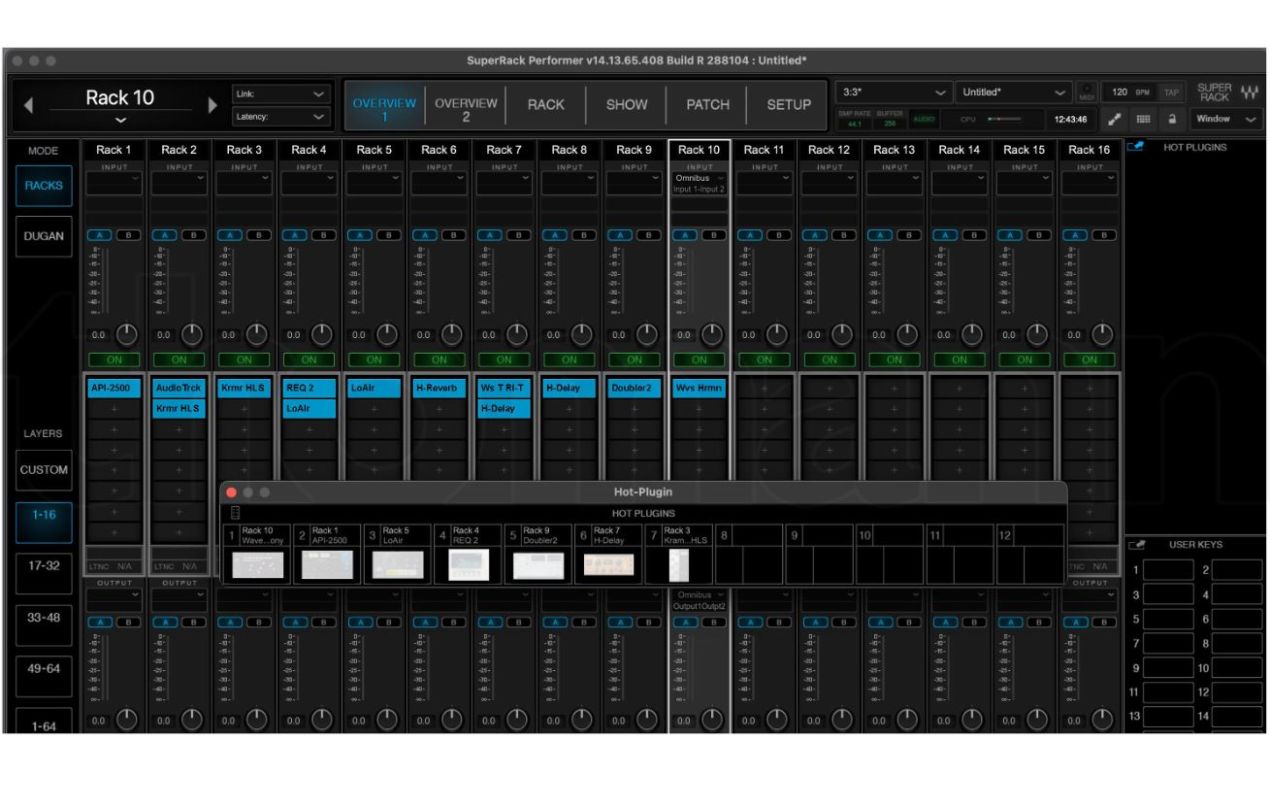Image resolution: width=1270 pixels, height=785 pixels.
Task: Toggle Rack 4 ON button
Action: [309, 360]
